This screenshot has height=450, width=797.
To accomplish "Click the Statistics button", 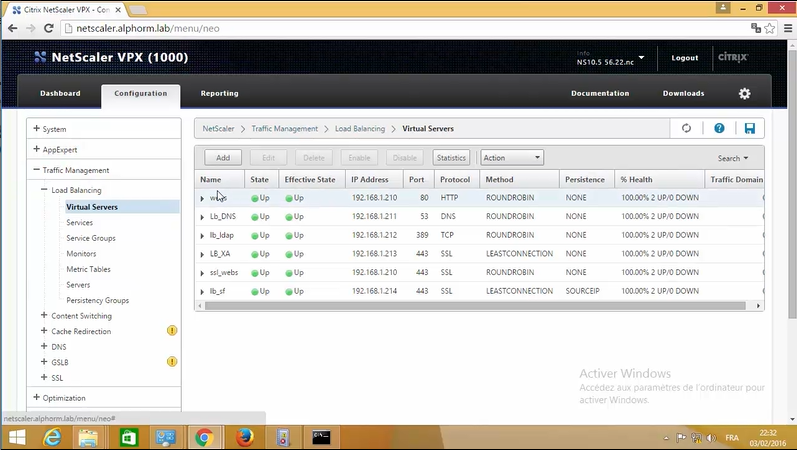I will point(451,158).
